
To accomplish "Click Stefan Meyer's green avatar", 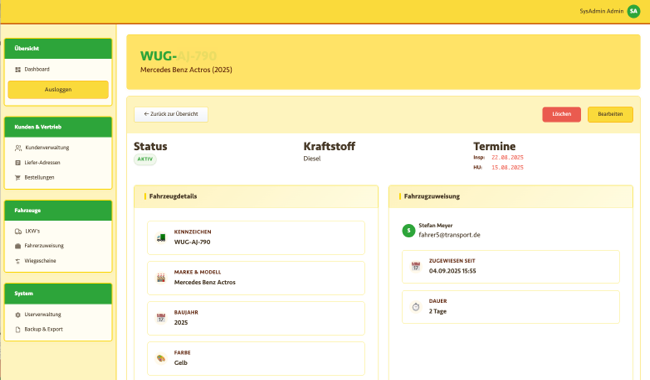I will (409, 230).
